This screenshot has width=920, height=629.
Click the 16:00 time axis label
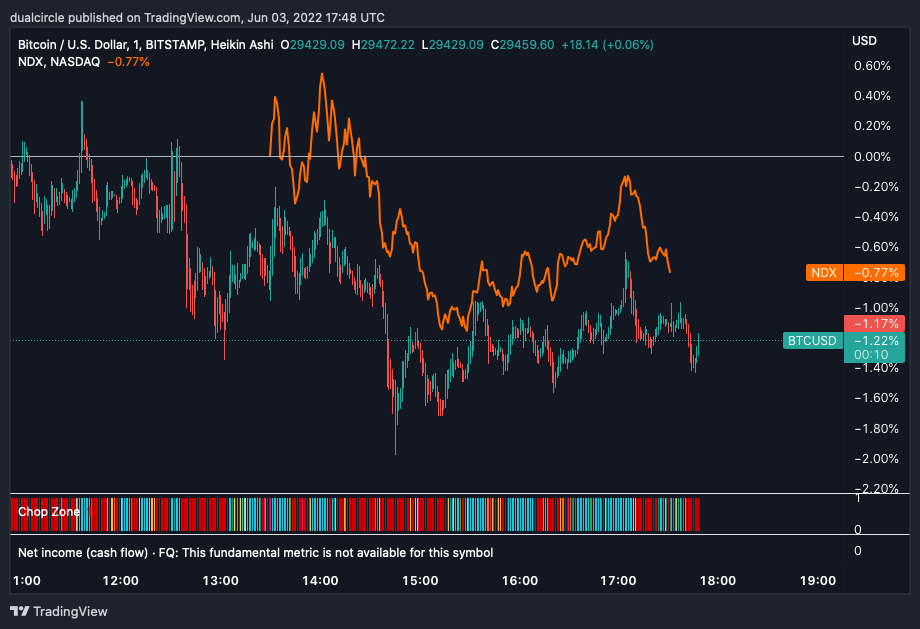coord(520,581)
